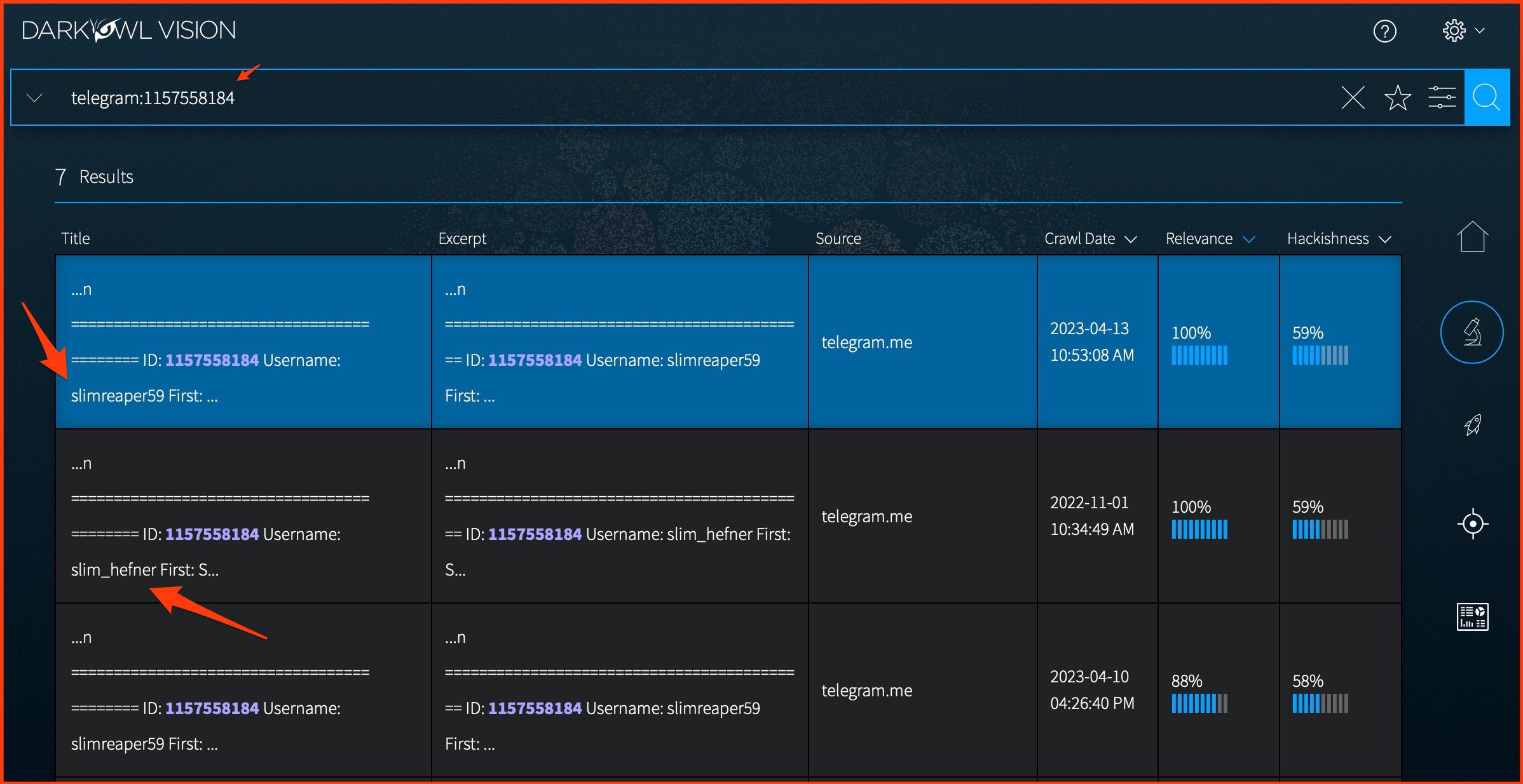Image resolution: width=1523 pixels, height=784 pixels.
Task: Open search filters sliders icon
Action: 1442,98
